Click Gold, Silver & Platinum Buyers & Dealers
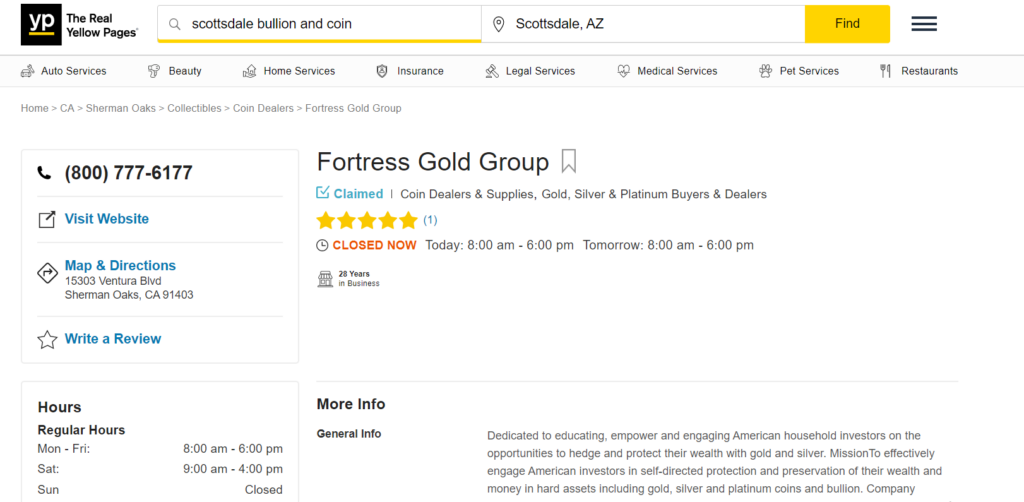Screen dimensions: 1024x502 click(x=654, y=194)
